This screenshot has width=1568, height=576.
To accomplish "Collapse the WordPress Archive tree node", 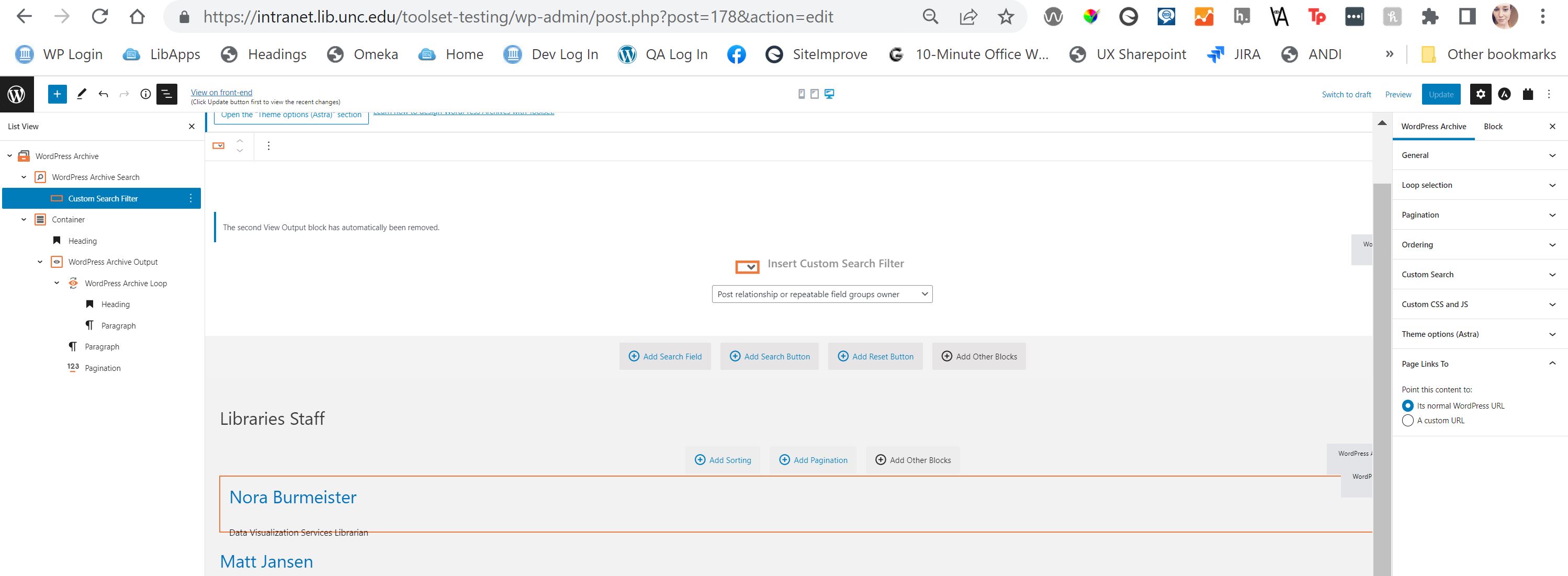I will 9,156.
